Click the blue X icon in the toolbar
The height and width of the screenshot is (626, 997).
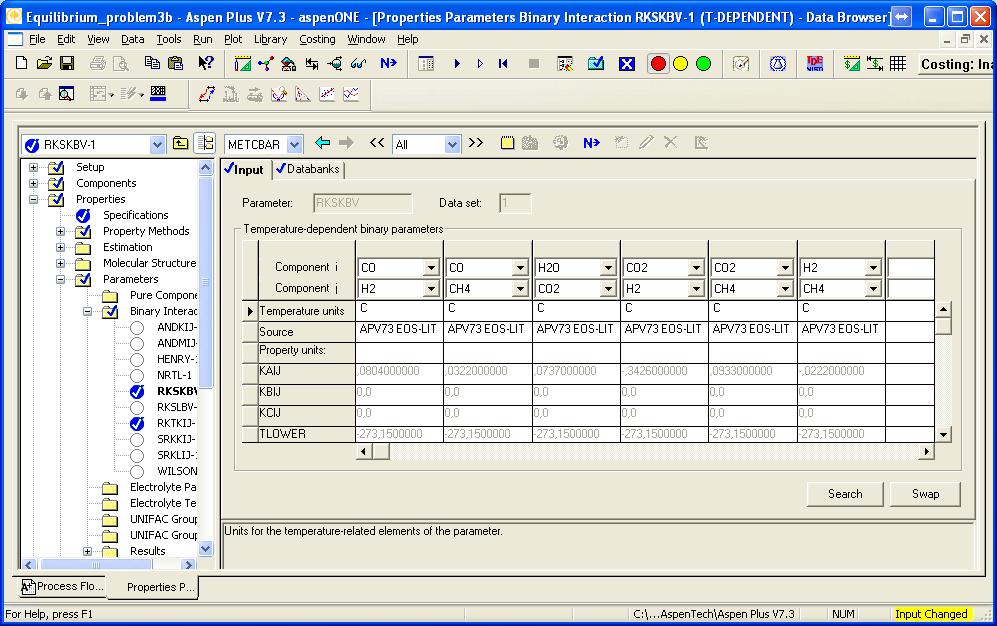click(x=627, y=64)
